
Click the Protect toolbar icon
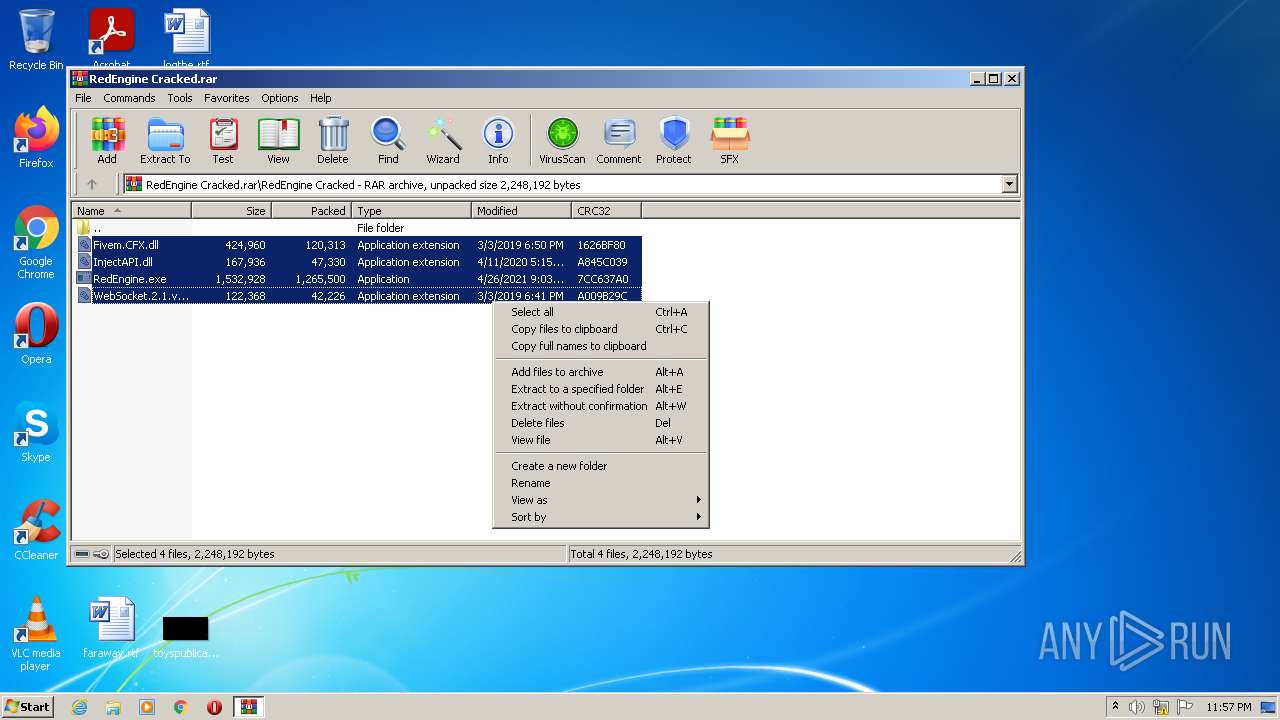coord(674,141)
